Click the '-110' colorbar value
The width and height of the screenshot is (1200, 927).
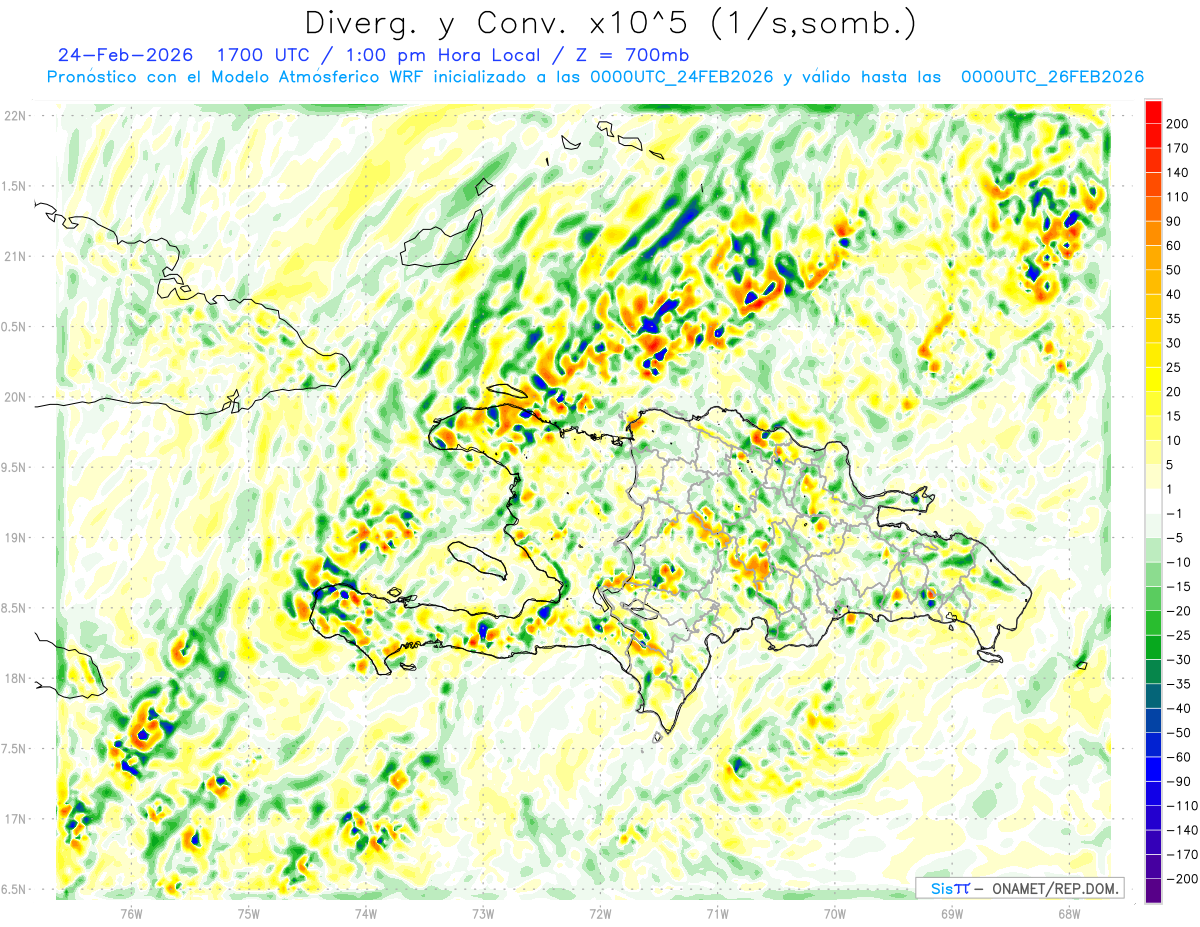[1184, 806]
